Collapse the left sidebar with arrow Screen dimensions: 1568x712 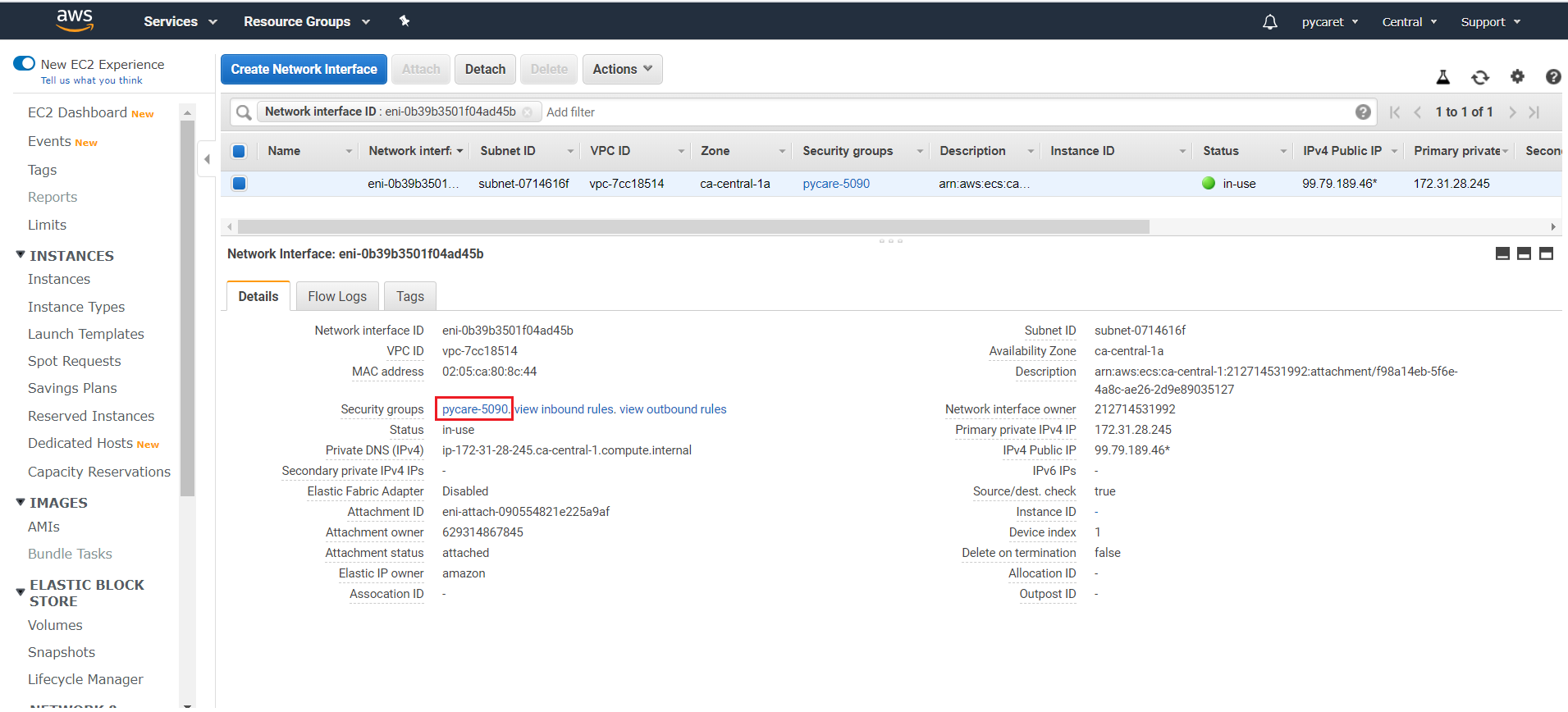208,159
